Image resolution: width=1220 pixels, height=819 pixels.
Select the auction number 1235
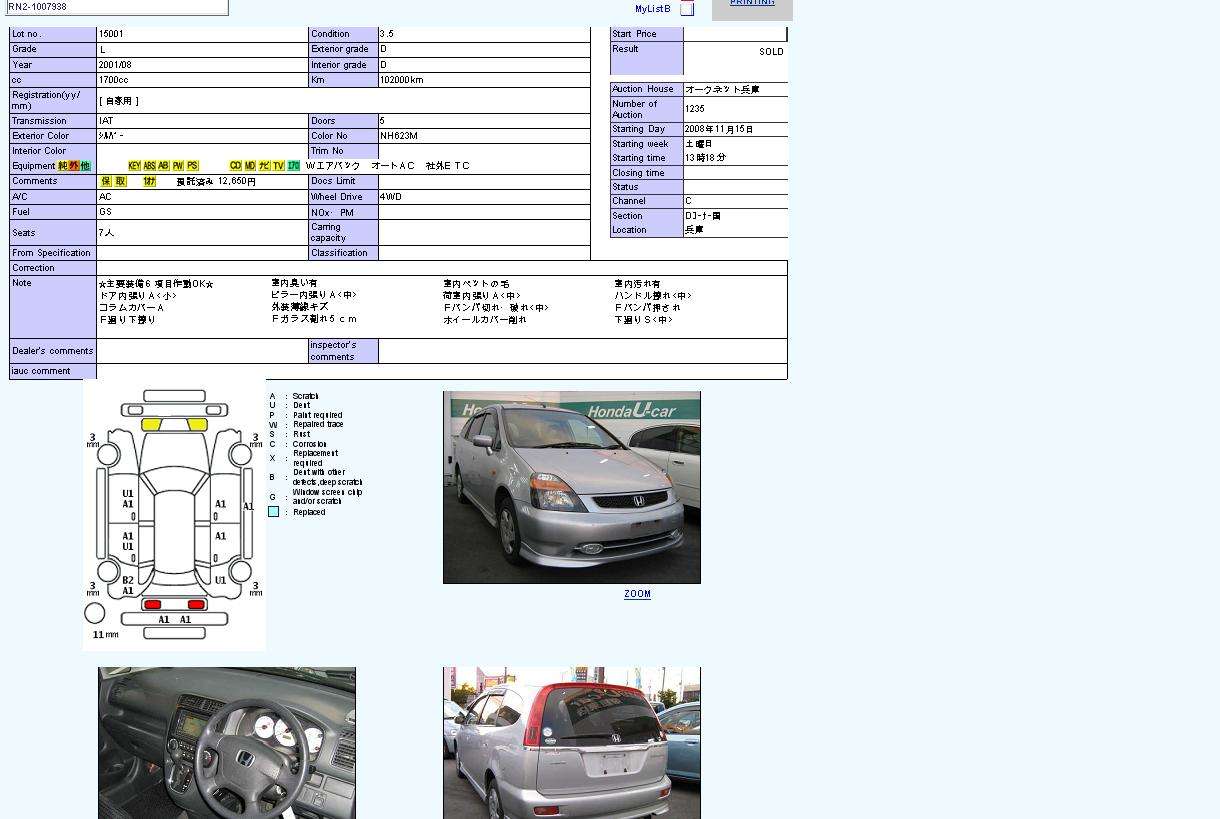(x=695, y=109)
